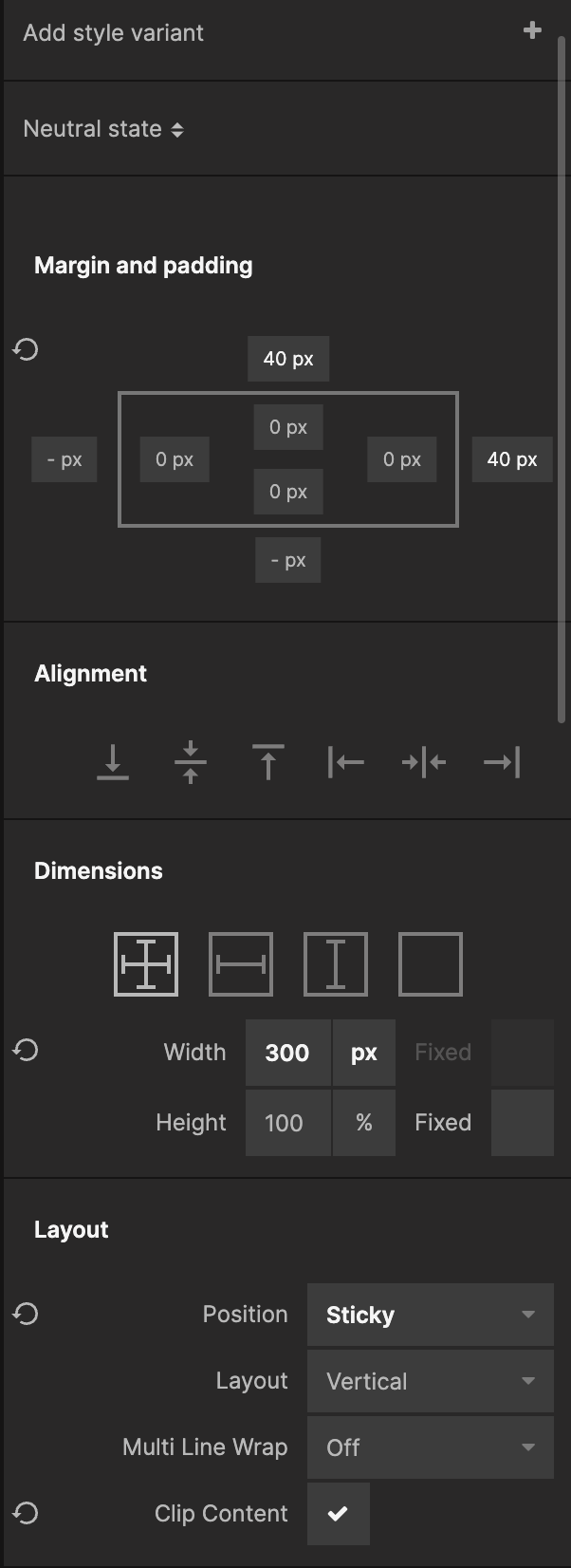Open the Neutral state selector

pos(103,129)
